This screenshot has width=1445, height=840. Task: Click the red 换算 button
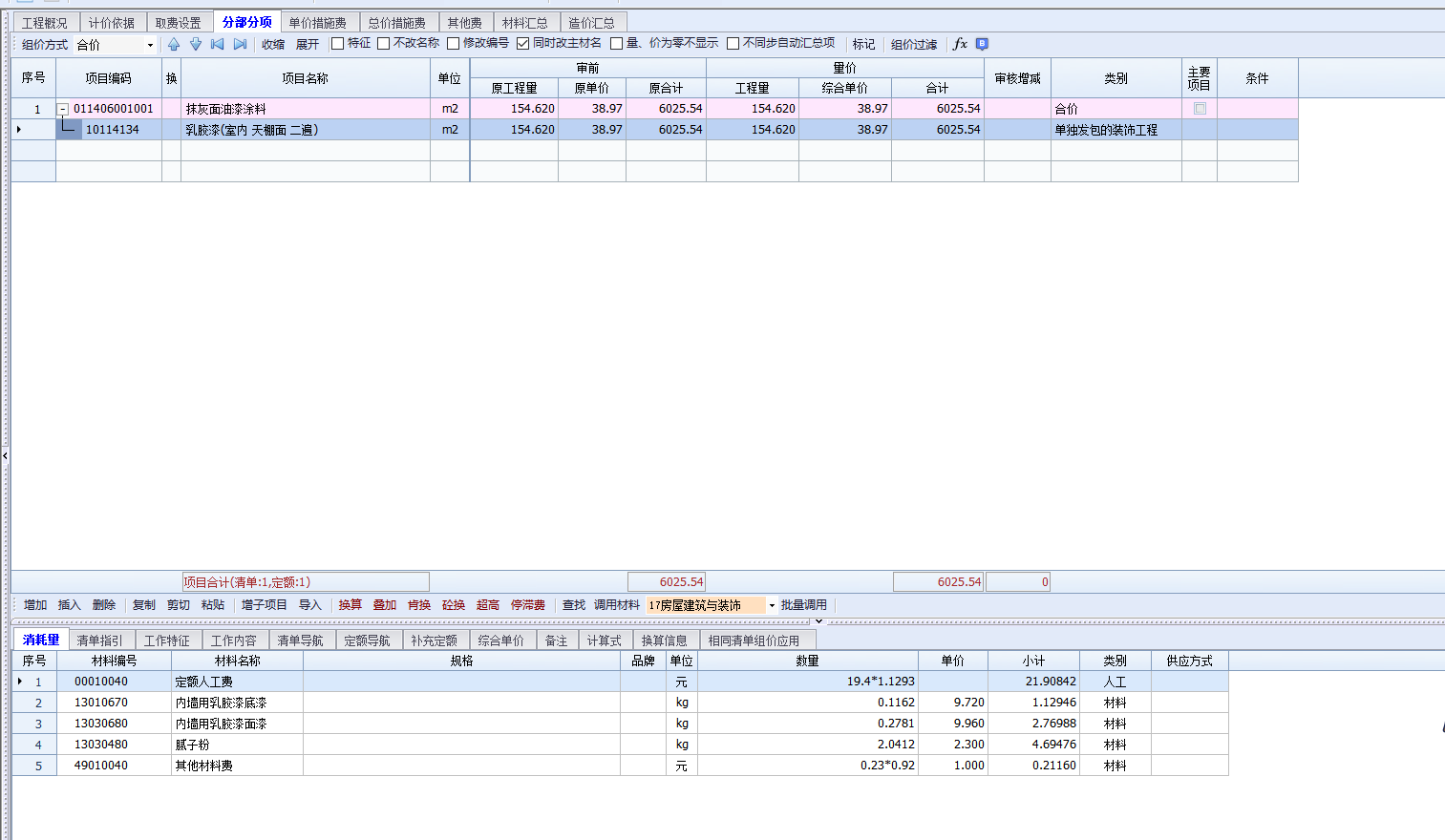[x=351, y=605]
